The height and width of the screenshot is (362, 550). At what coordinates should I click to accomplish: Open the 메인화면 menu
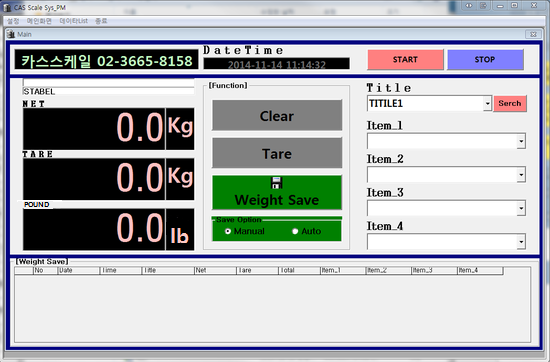39,21
